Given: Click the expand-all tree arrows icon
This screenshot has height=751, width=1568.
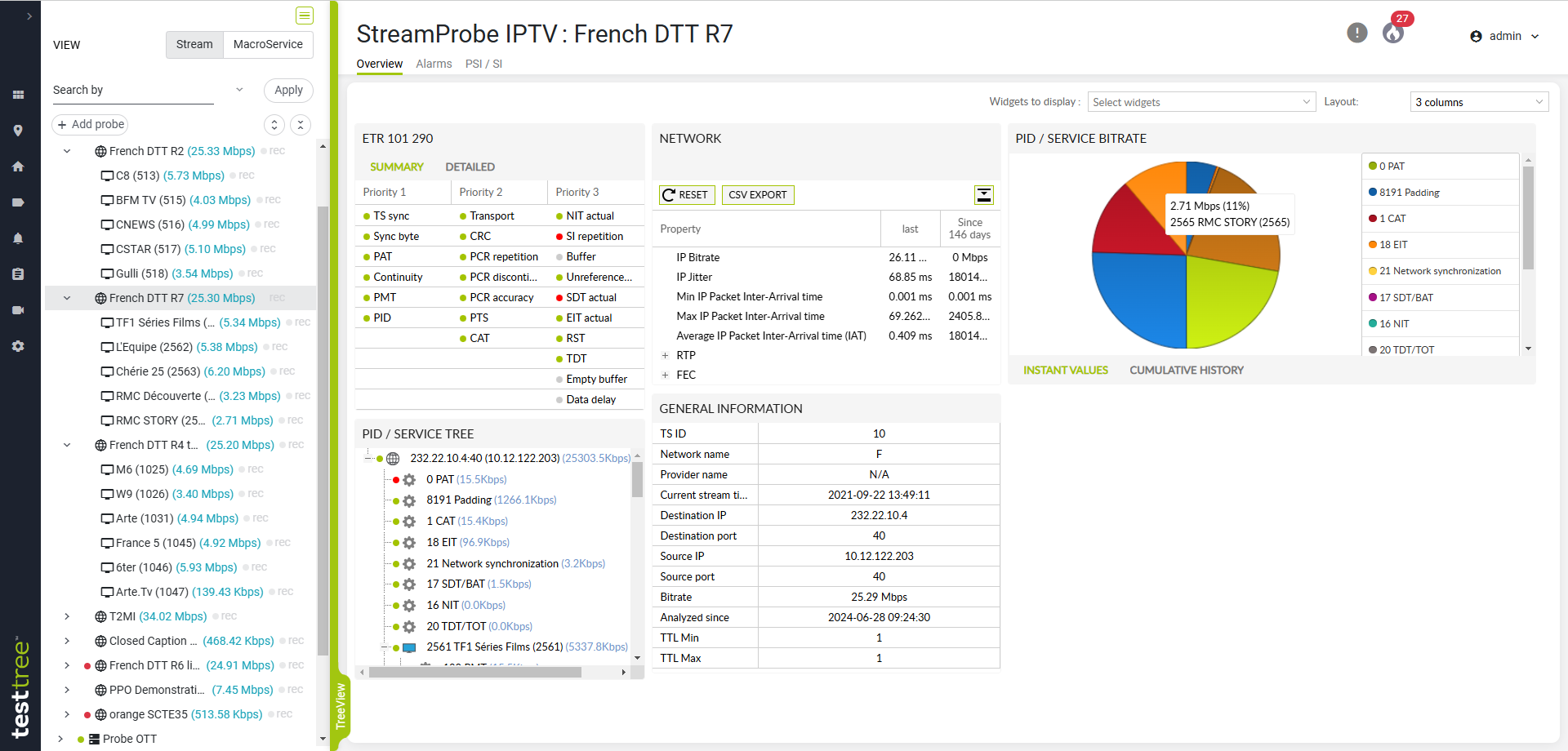Looking at the screenshot, I should point(274,124).
